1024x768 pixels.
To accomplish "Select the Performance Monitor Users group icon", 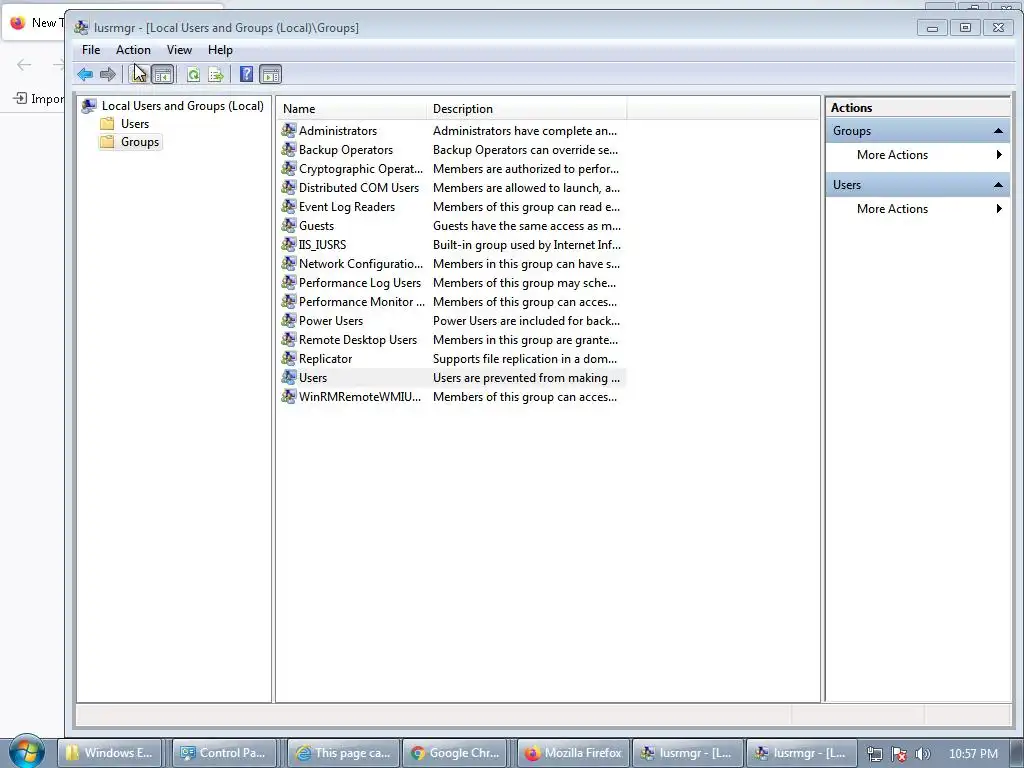I will pyautogui.click(x=289, y=302).
